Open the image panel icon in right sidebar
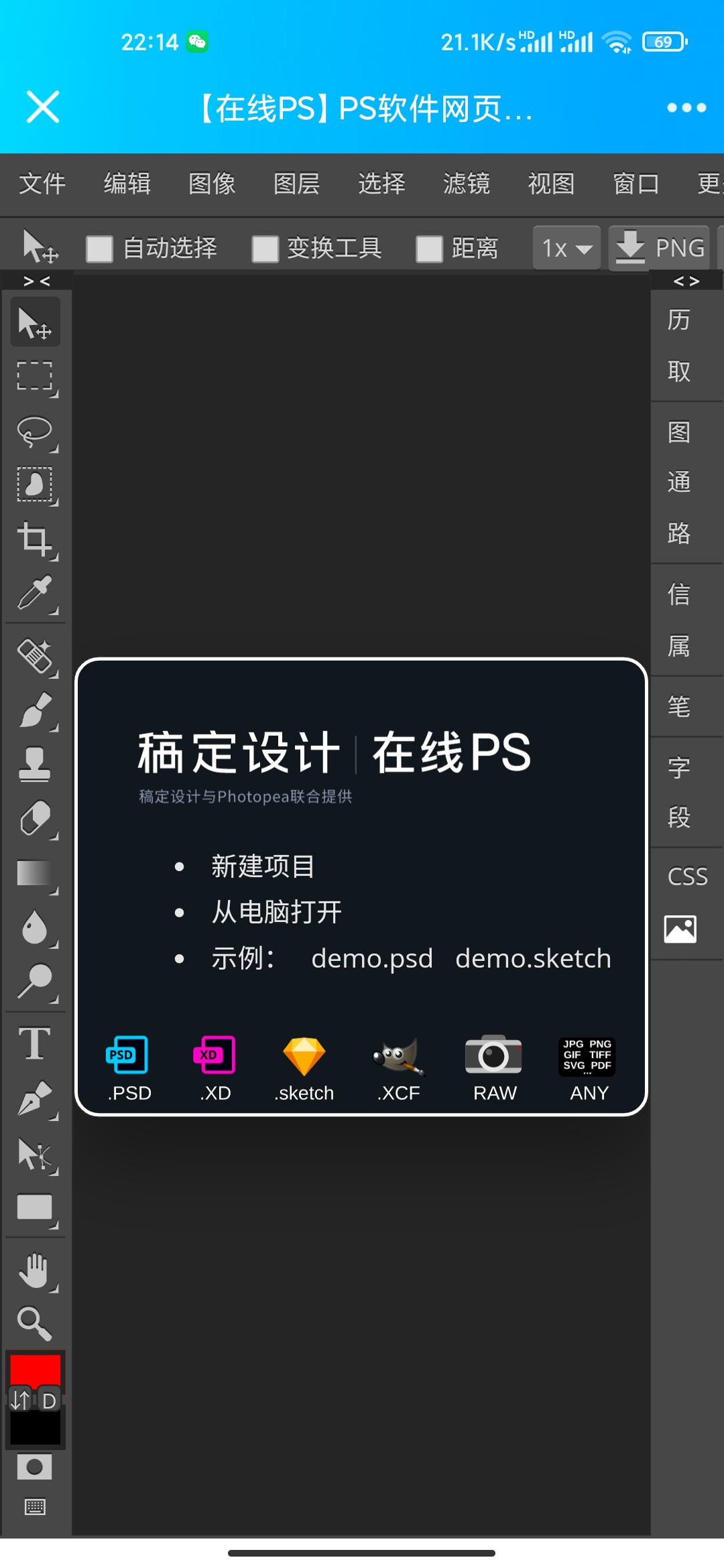The width and height of the screenshot is (724, 1568). coord(680,929)
